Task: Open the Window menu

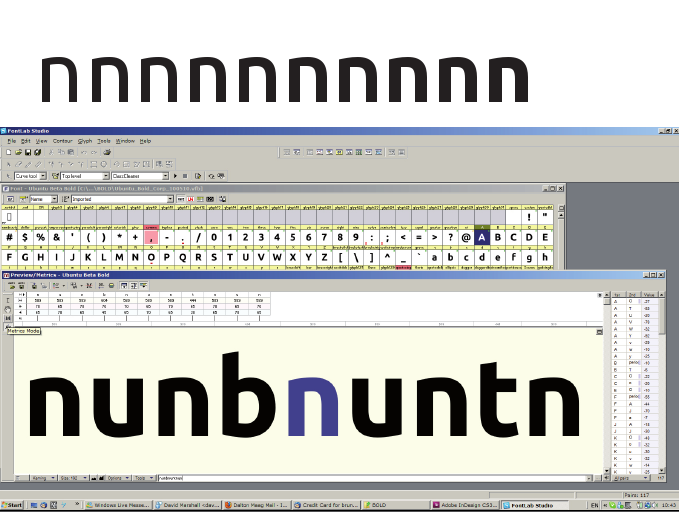Action: [x=125, y=141]
